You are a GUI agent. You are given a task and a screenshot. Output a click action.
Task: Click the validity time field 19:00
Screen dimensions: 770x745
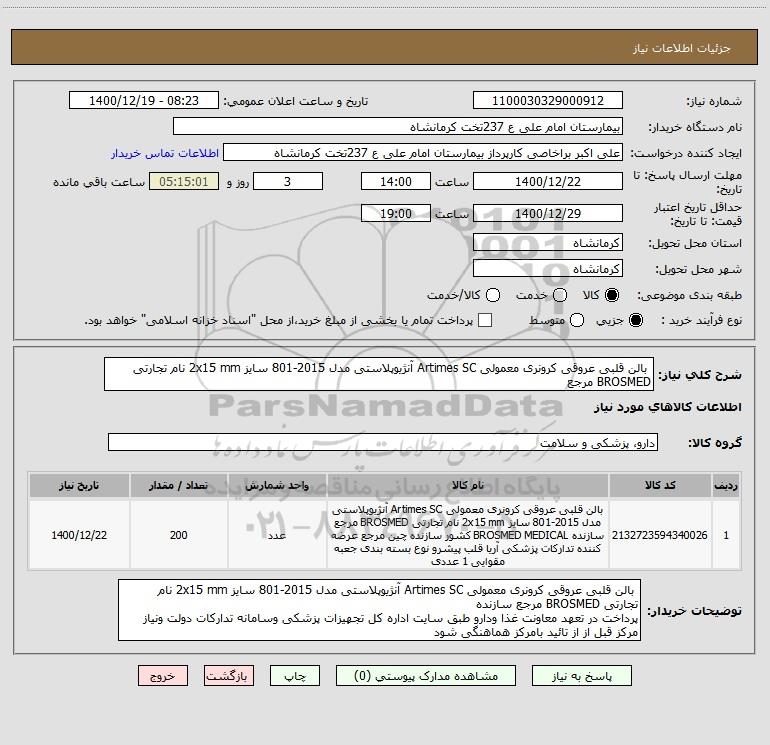396,213
